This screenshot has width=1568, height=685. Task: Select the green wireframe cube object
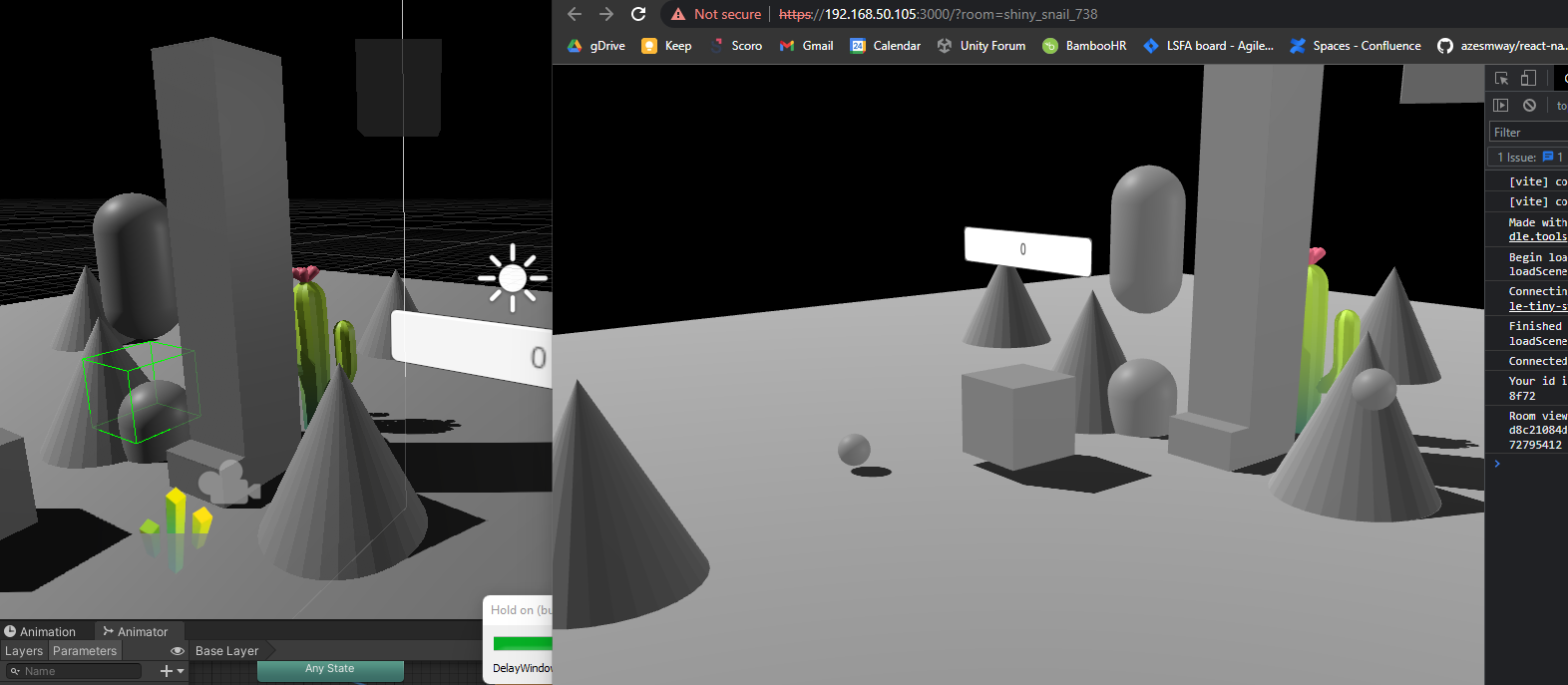[x=140, y=391]
